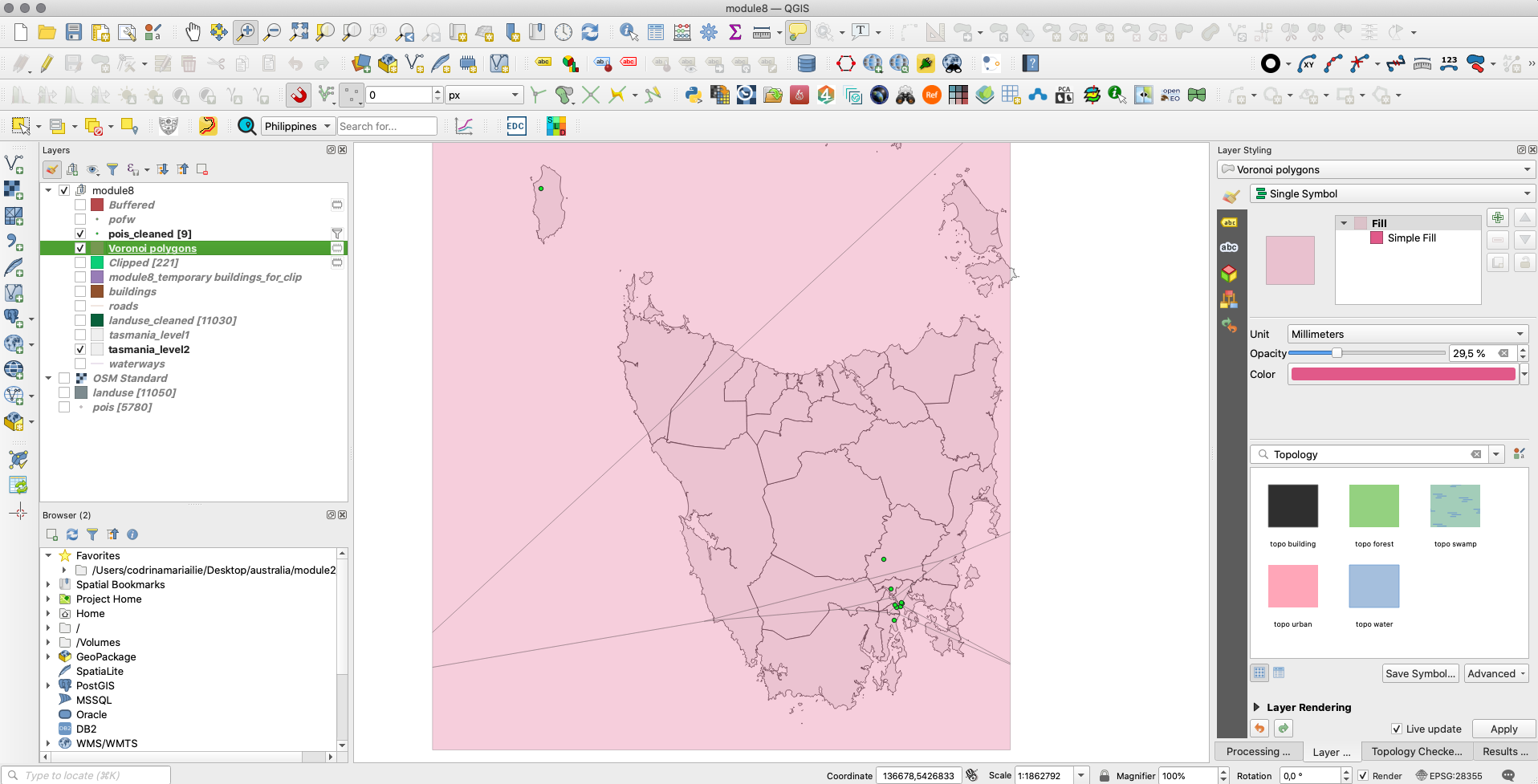Collapse the Favorites node in Browser
This screenshot has width=1538, height=784.
(48, 555)
